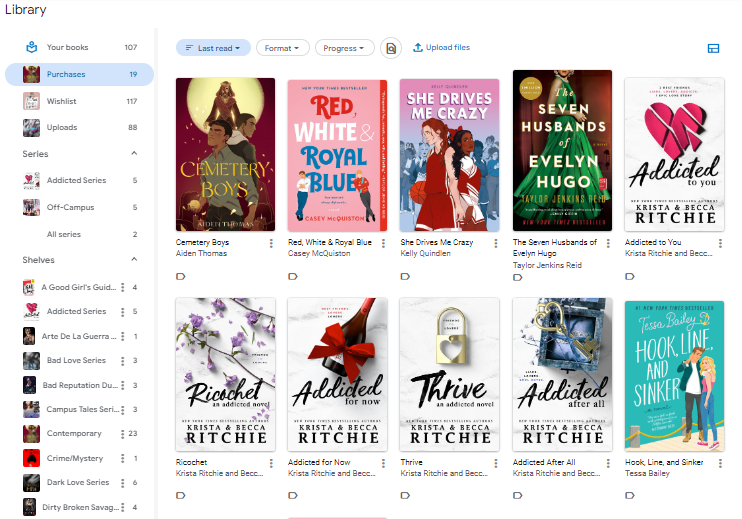Click the shelf tag icon under Ricochet
This screenshot has height=519, width=742.
[180, 495]
